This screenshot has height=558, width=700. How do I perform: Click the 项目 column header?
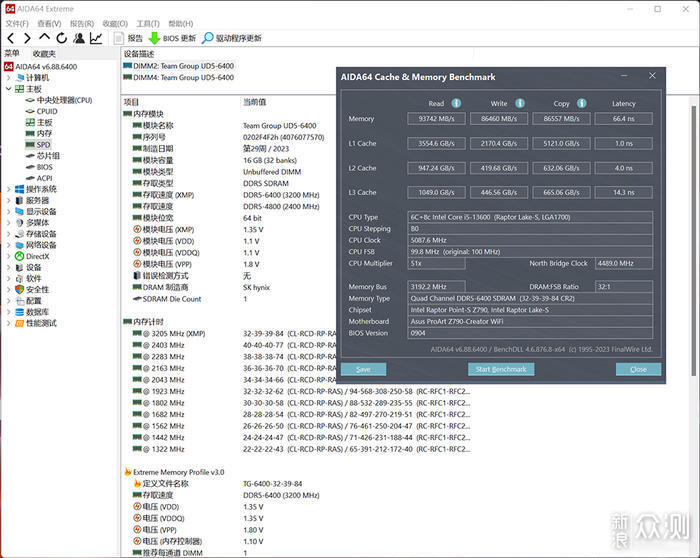pyautogui.click(x=131, y=102)
